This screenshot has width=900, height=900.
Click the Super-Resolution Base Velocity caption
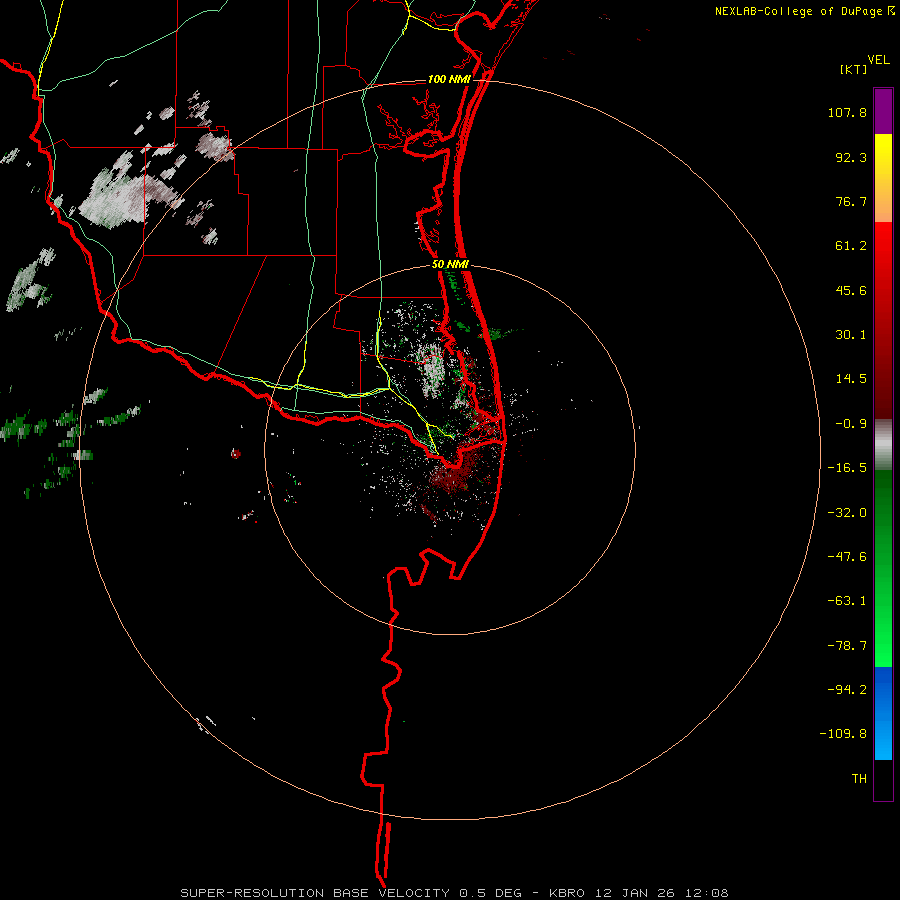pos(454,893)
